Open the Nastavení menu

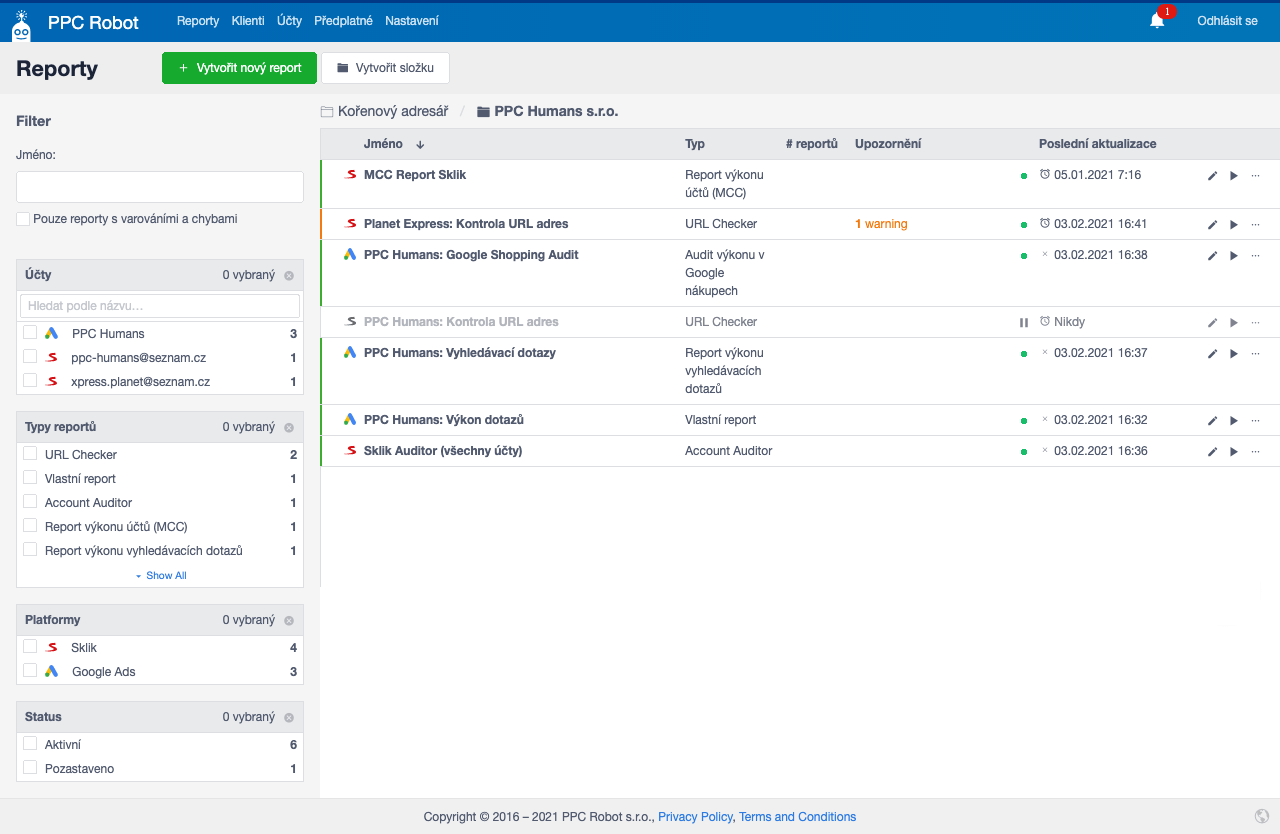[x=412, y=21]
